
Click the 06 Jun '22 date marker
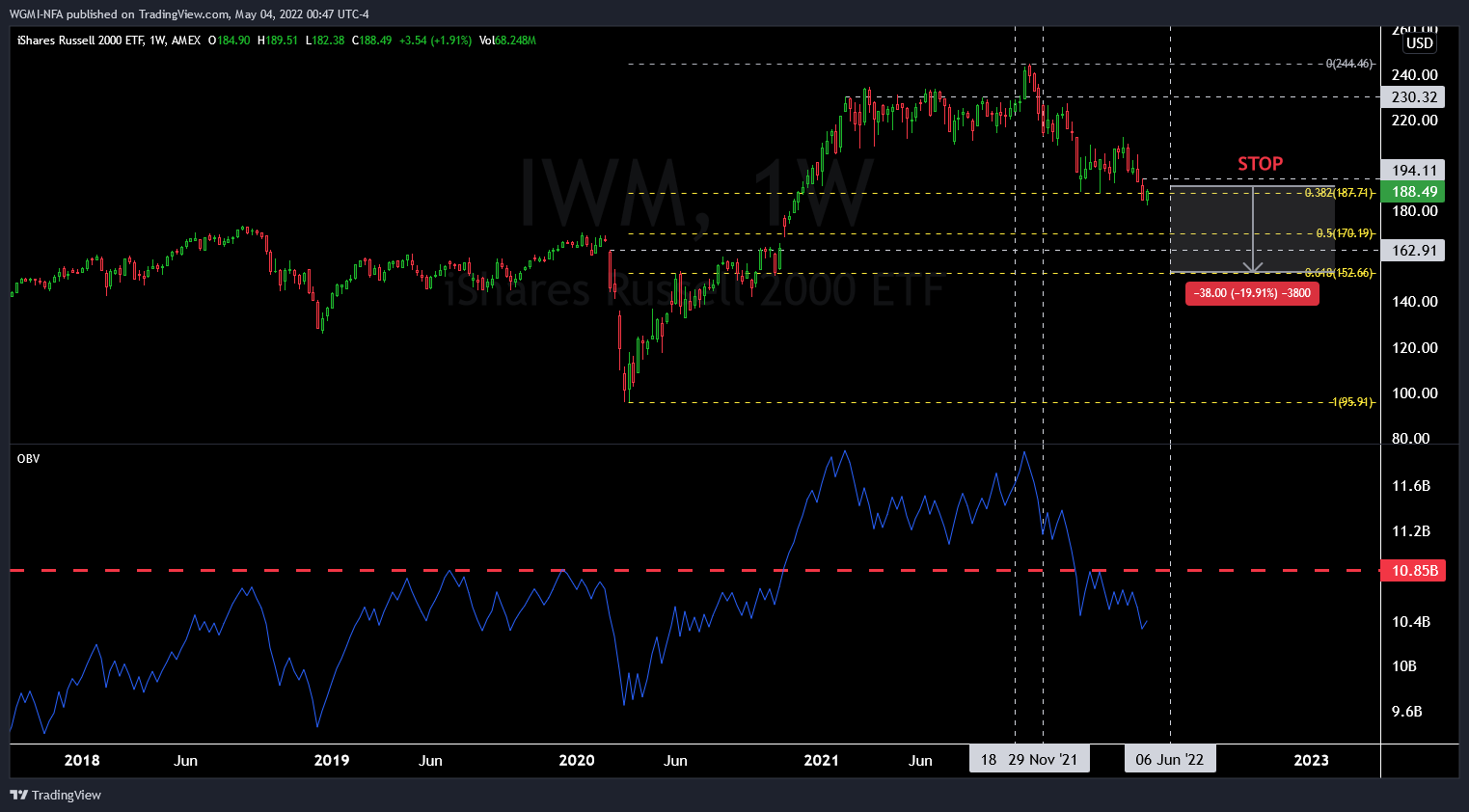[1170, 760]
